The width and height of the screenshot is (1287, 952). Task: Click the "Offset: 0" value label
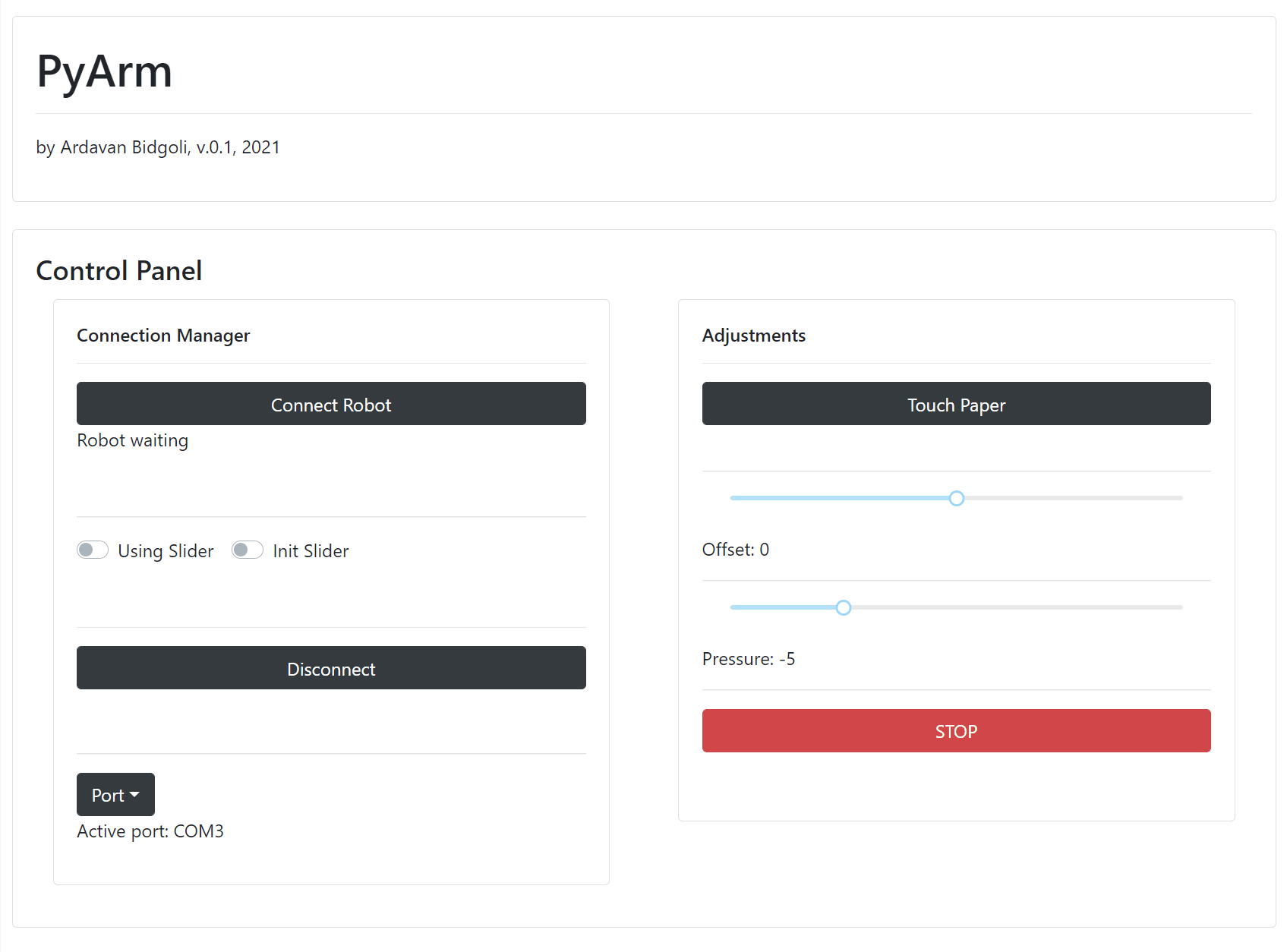click(736, 550)
